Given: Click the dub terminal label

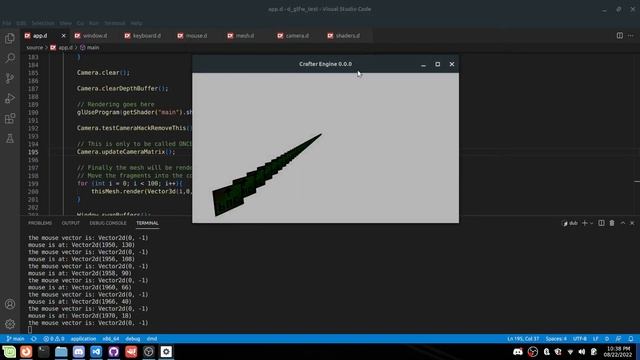Looking at the screenshot, I should click(570, 223).
